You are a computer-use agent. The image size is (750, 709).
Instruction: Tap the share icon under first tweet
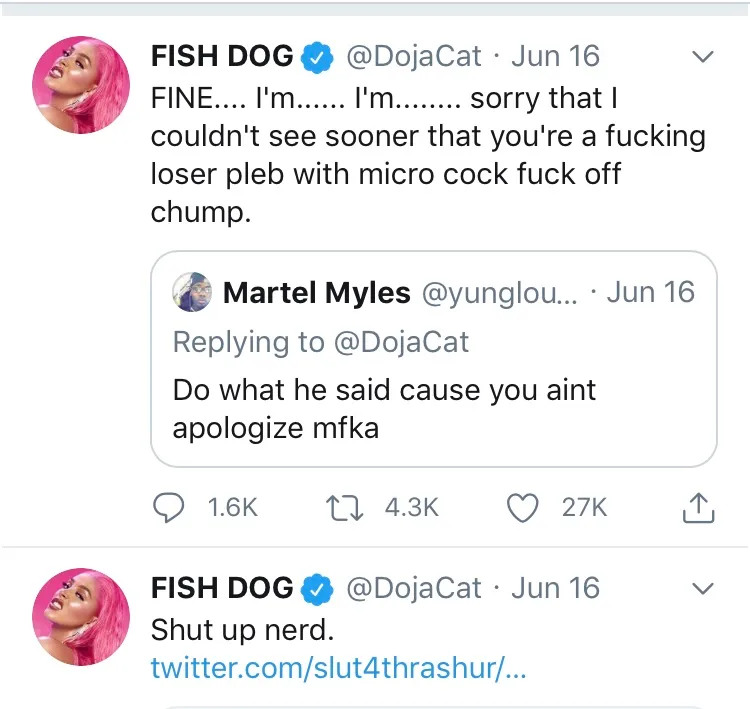pos(697,508)
